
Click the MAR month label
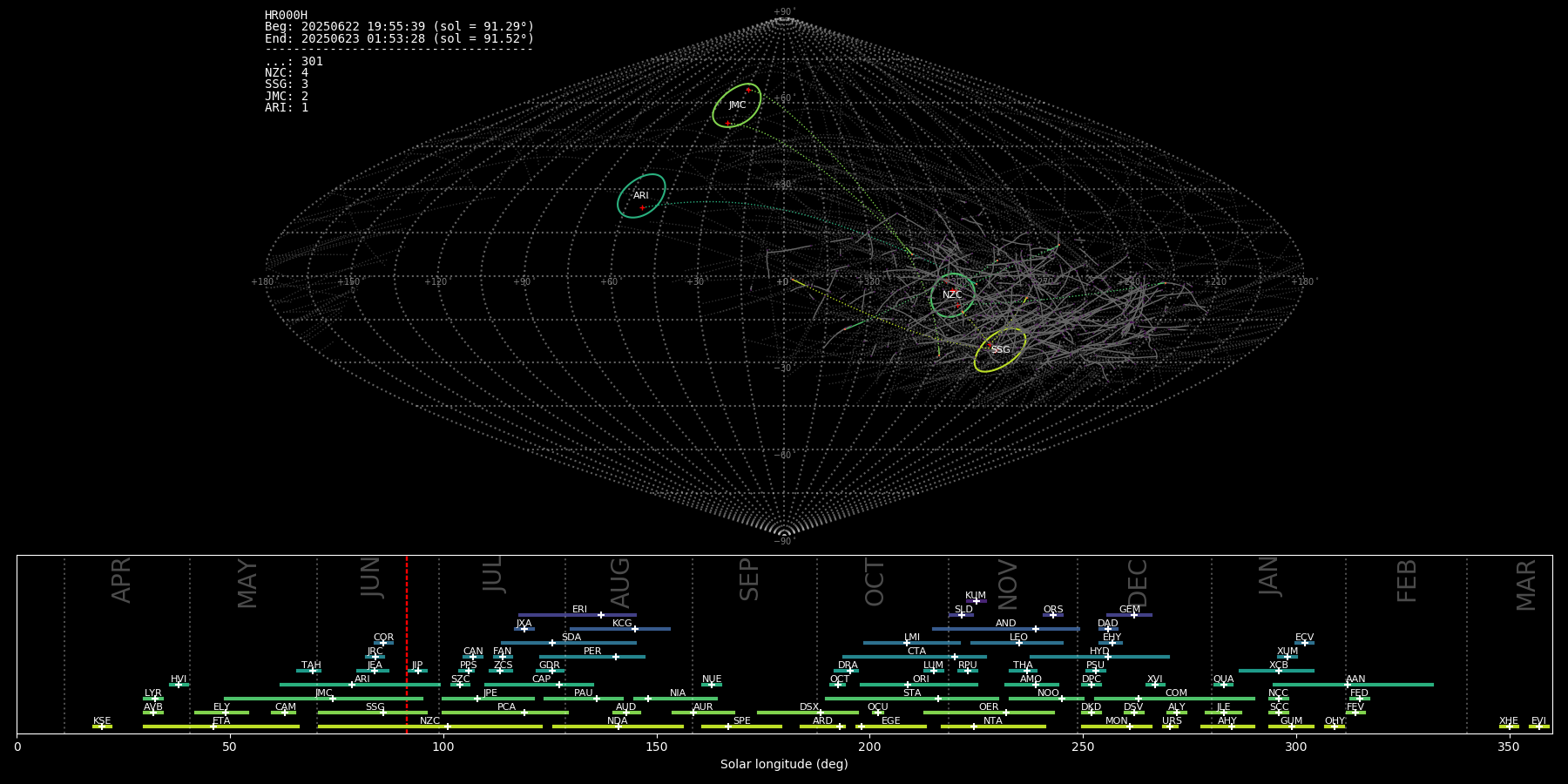click(1526, 585)
